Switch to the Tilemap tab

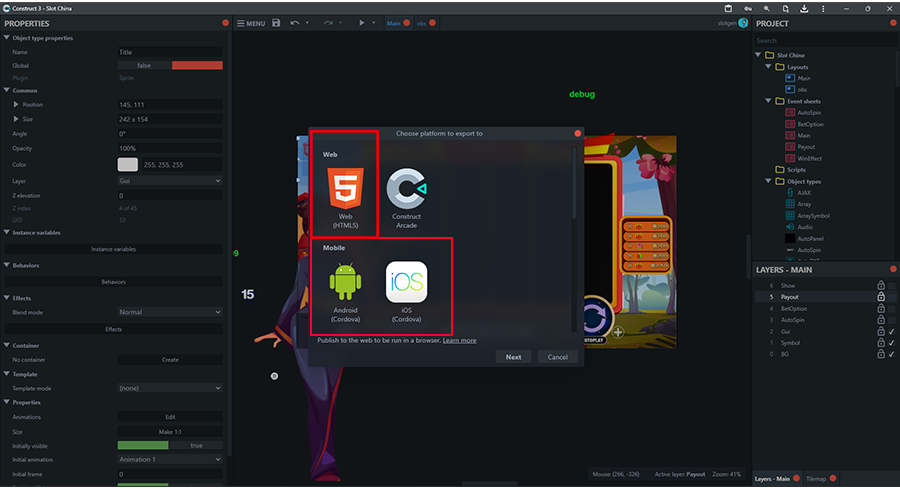[816, 478]
